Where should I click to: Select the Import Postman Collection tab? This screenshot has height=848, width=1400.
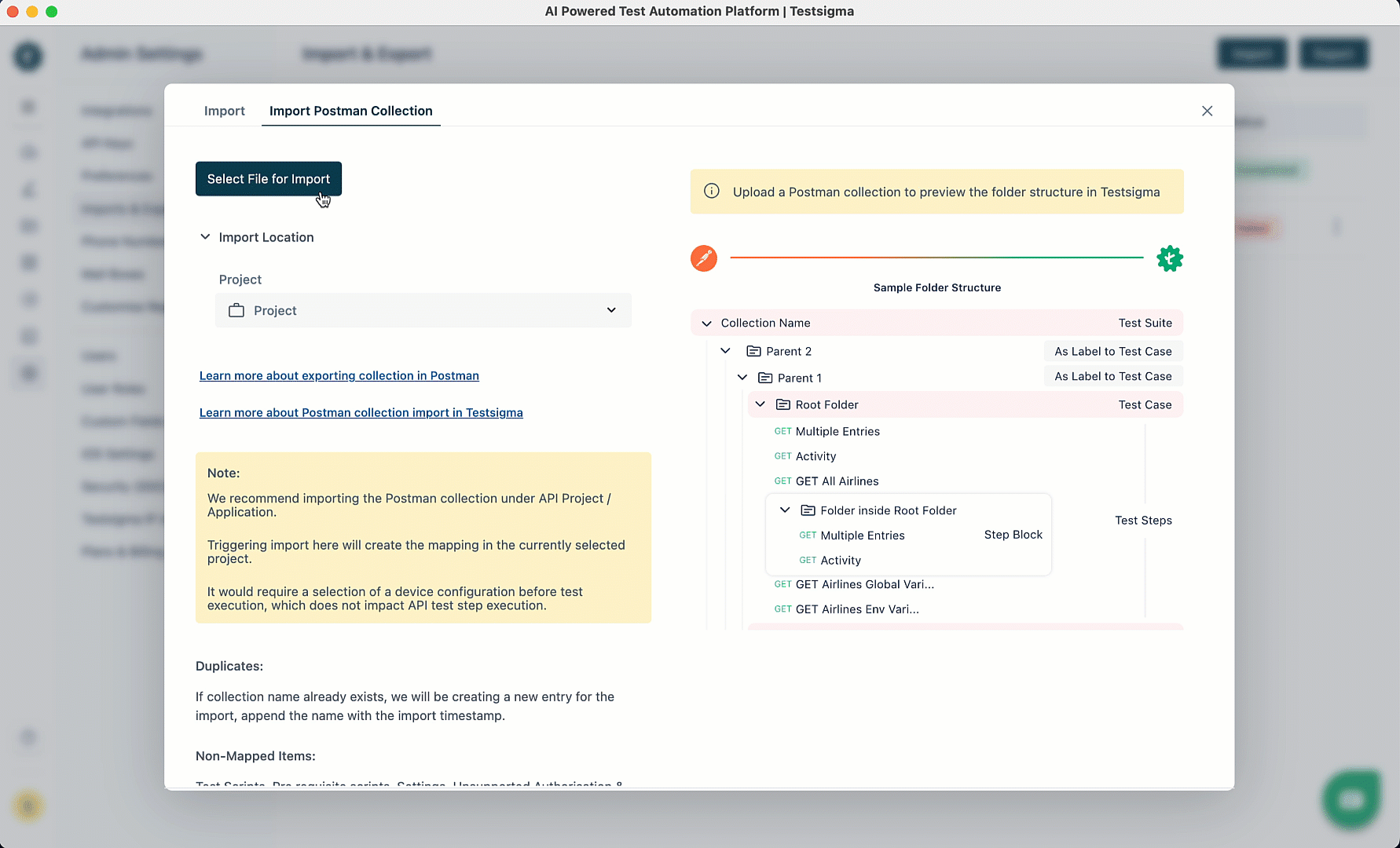tap(350, 111)
